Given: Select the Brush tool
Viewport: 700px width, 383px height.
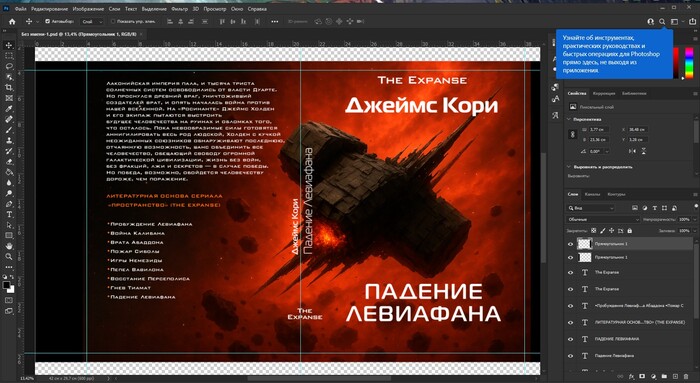Looking at the screenshot, I should 9,130.
